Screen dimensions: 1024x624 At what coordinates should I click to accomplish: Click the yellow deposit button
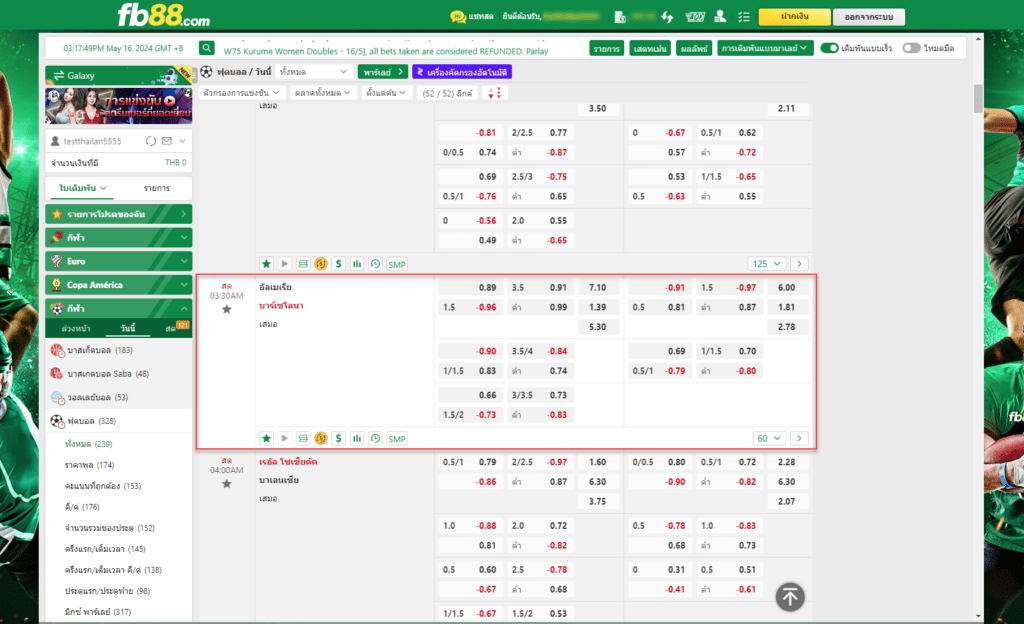click(794, 16)
